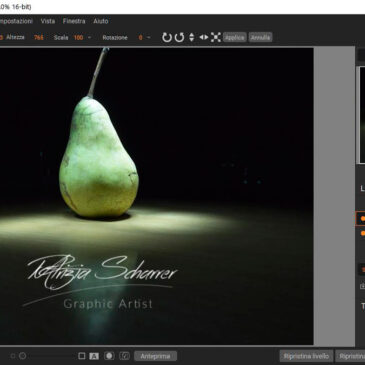The height and width of the screenshot is (365, 365).
Task: Select split compare view 'A' icon
Action: click(x=94, y=356)
